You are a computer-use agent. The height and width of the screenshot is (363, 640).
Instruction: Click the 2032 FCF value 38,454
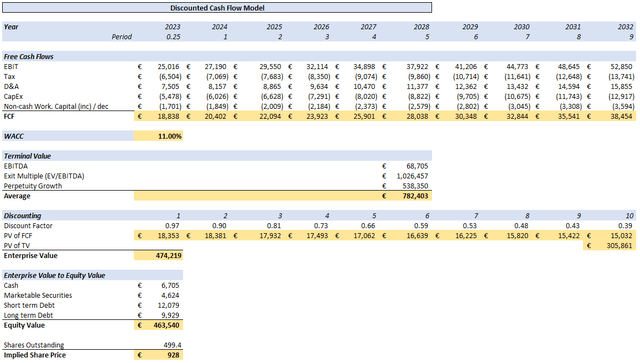(622, 116)
